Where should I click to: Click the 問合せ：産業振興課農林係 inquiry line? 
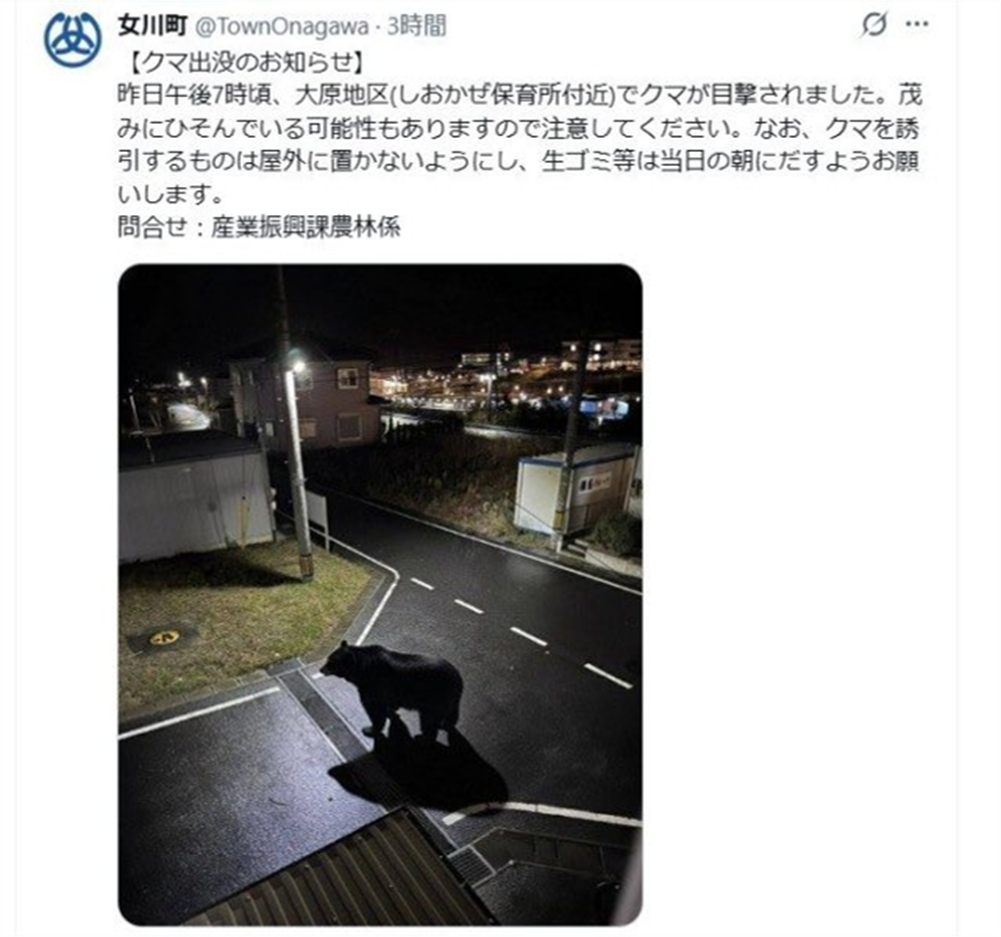(259, 227)
